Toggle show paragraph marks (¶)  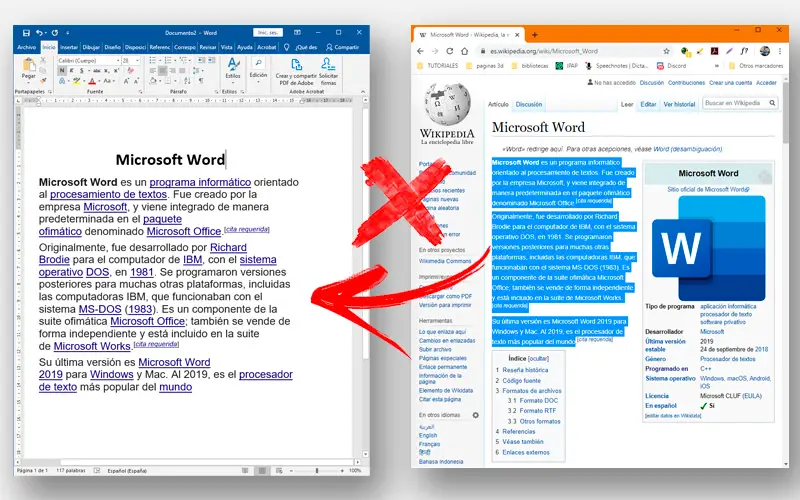click(201, 81)
